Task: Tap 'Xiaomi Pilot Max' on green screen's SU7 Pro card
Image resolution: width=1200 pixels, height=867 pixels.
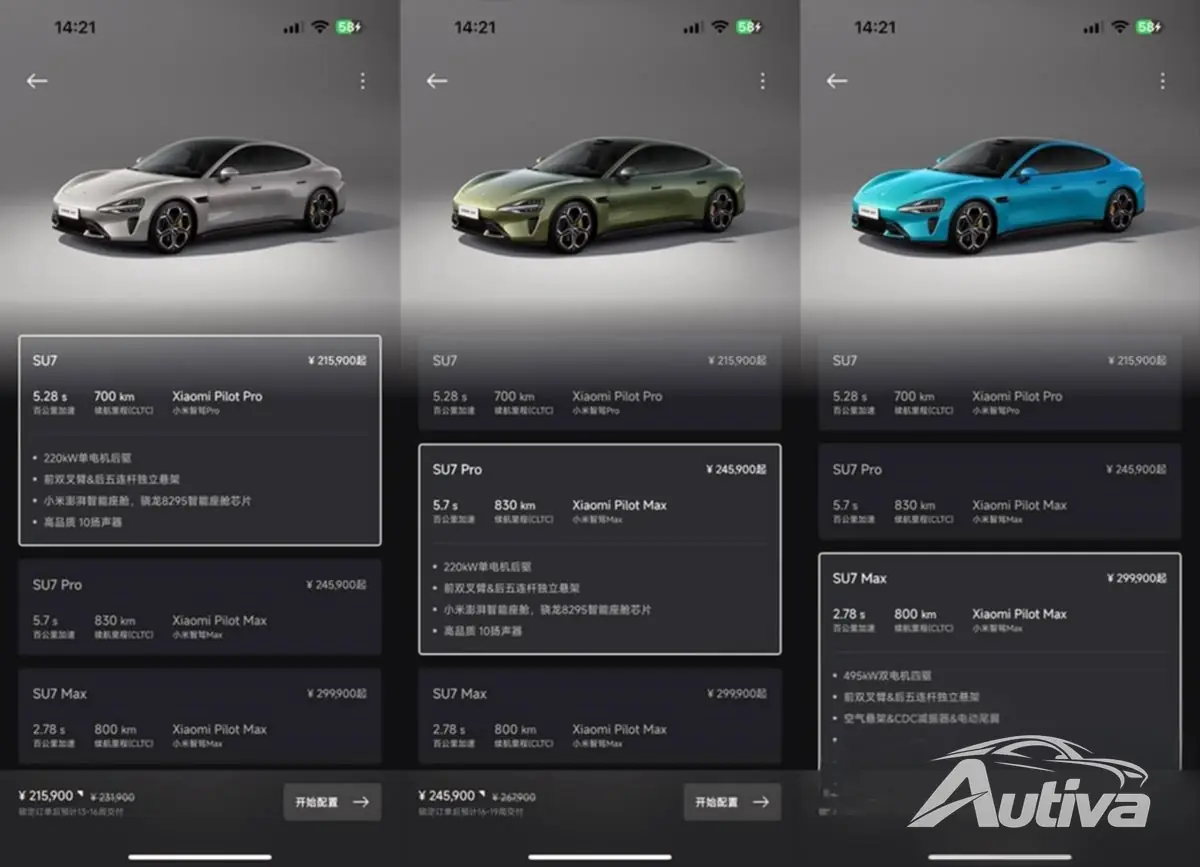Action: tap(619, 505)
